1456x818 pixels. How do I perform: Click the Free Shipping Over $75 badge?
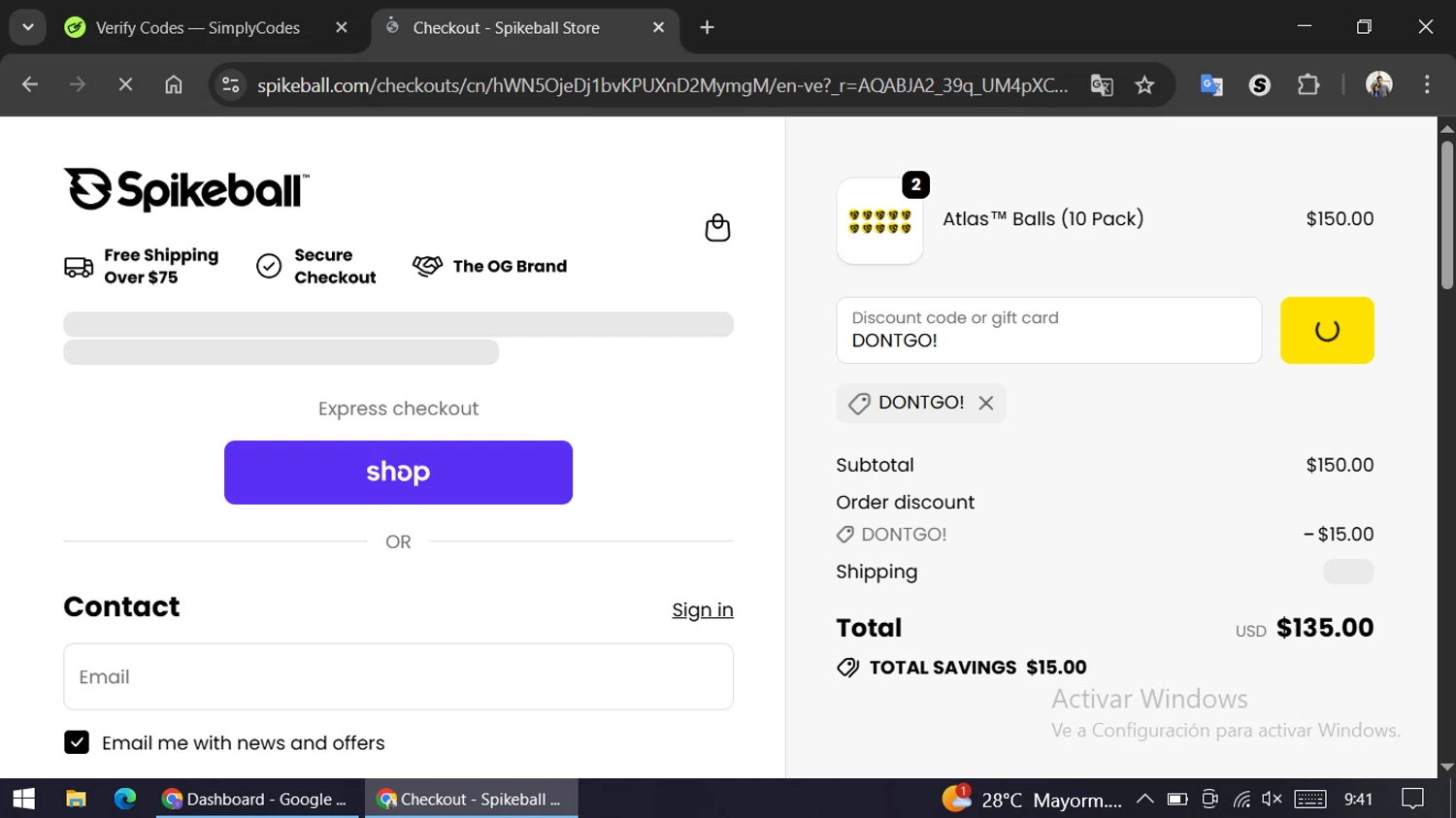point(142,266)
